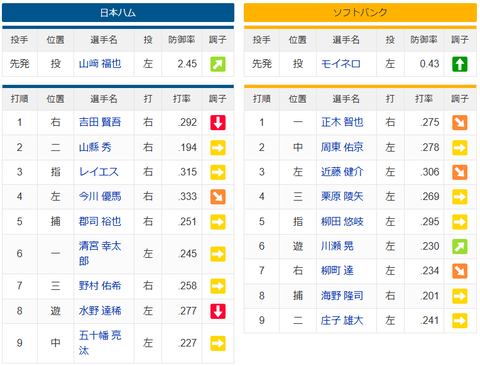
Task: Click orange arrow icon for 今川 優馬
Action: coord(218,197)
